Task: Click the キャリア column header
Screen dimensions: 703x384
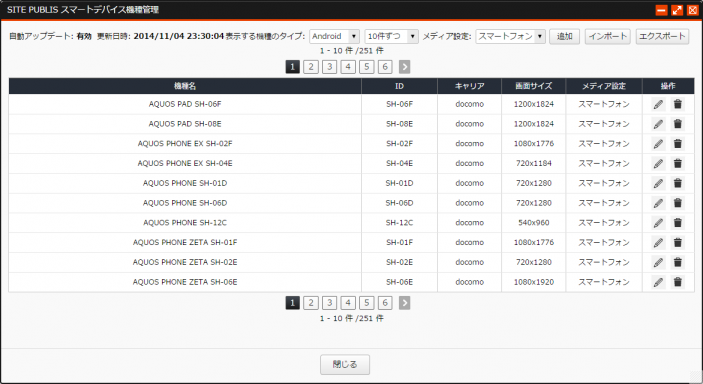Action: click(469, 86)
